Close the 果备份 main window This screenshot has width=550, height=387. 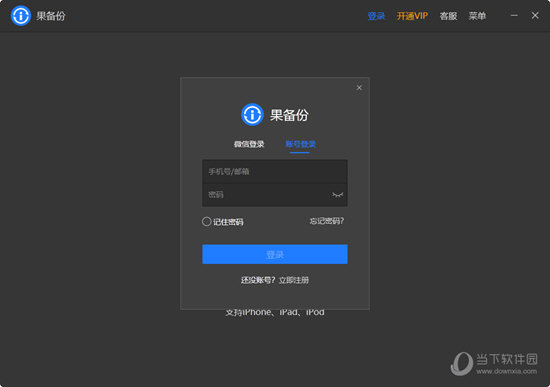535,15
